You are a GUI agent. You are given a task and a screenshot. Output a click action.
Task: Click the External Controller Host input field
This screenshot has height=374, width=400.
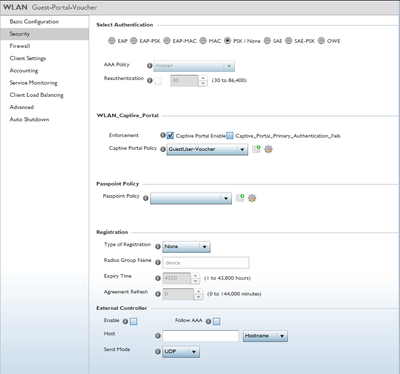201,336
